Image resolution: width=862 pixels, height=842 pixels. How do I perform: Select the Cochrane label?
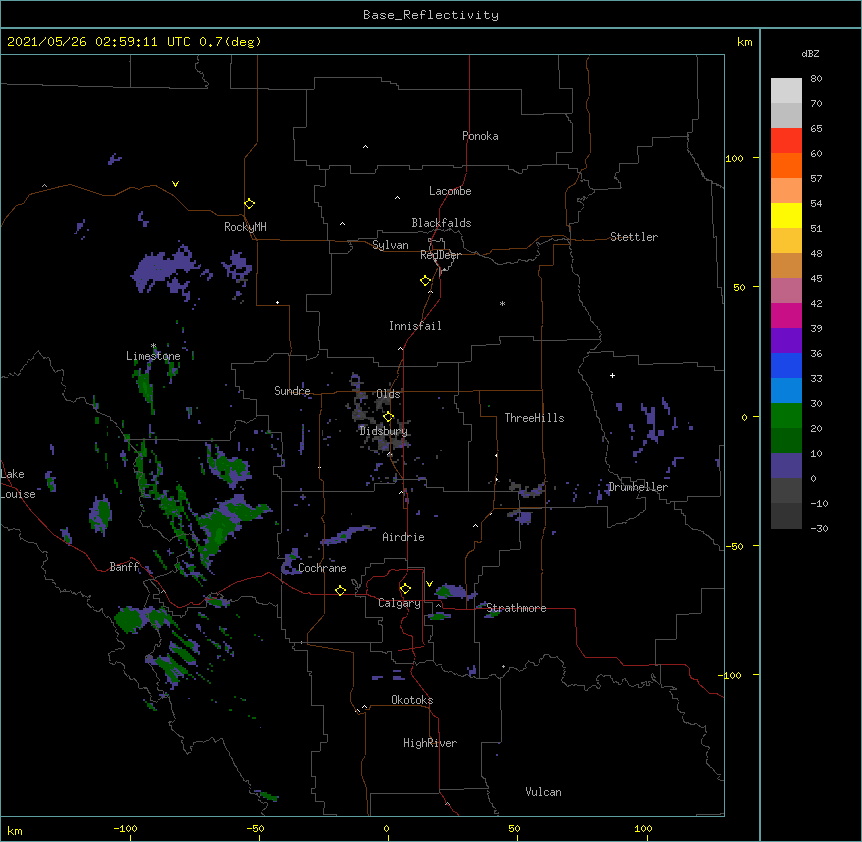pyautogui.click(x=322, y=568)
